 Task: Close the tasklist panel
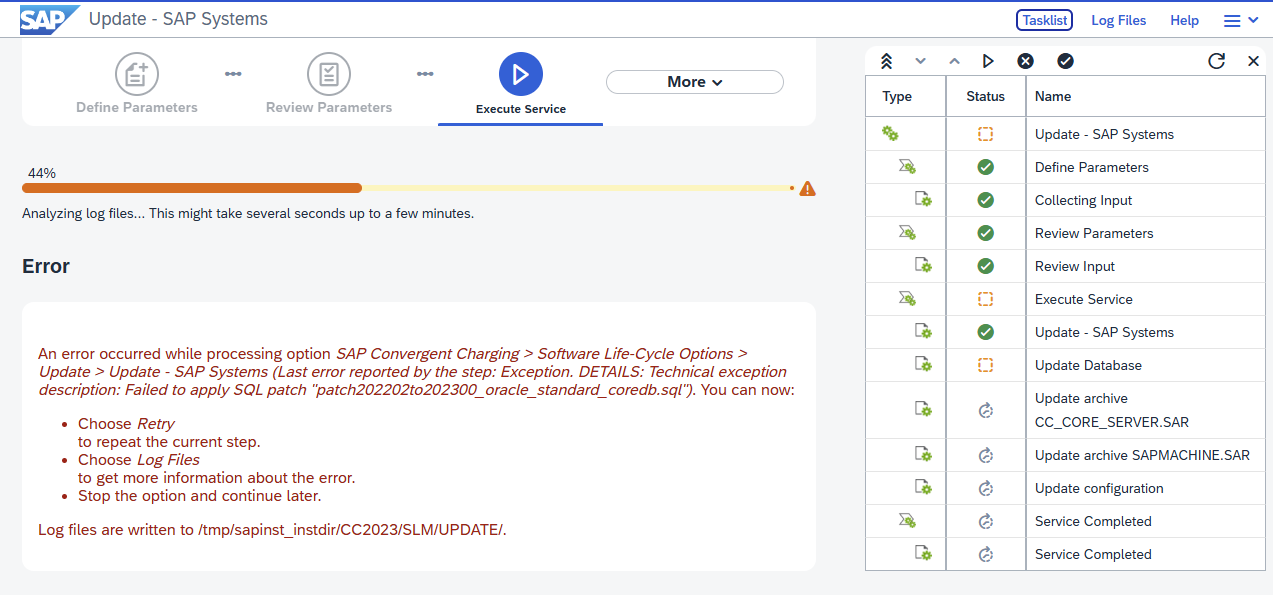(1253, 61)
